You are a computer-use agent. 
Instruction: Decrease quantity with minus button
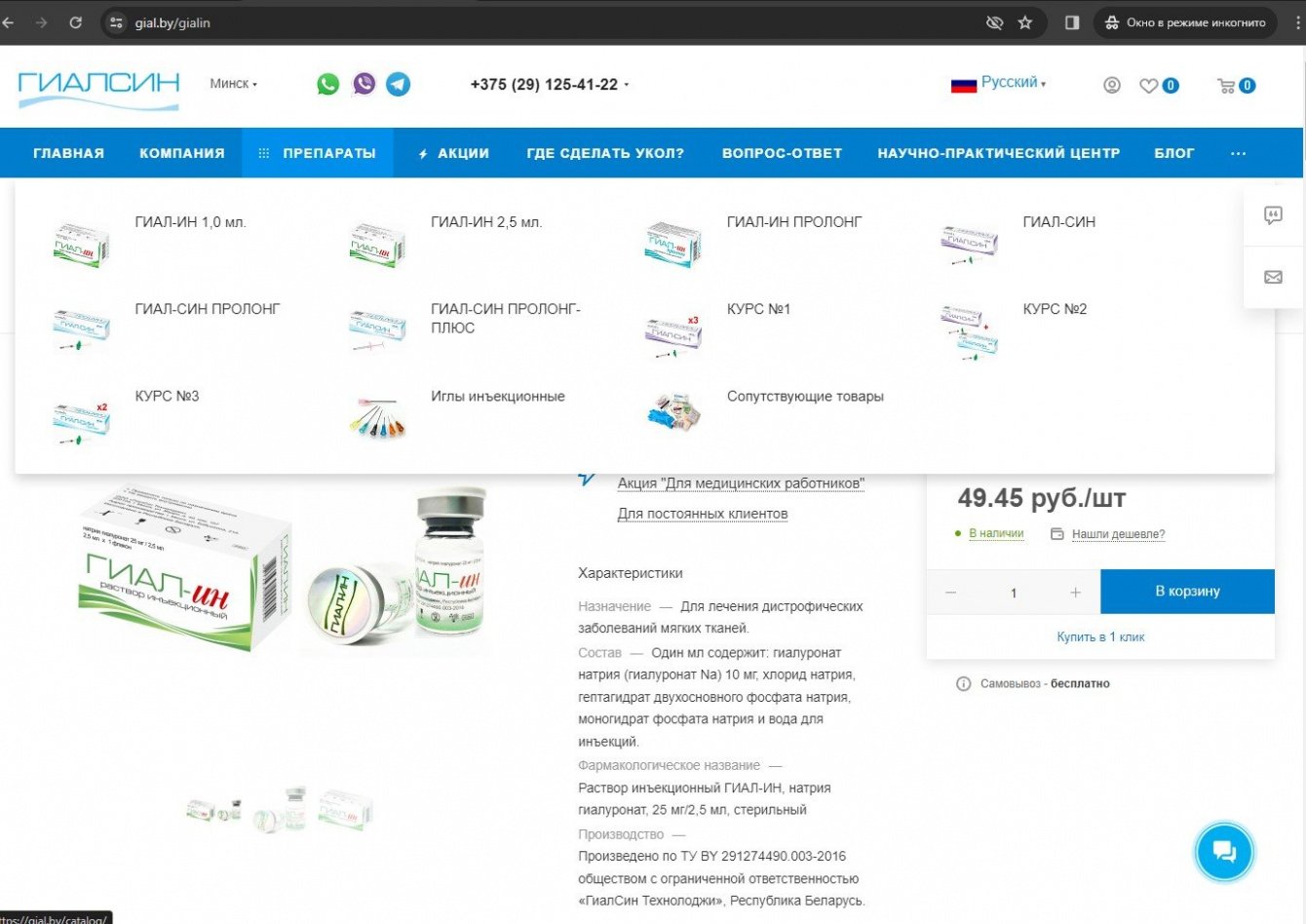pyautogui.click(x=951, y=593)
